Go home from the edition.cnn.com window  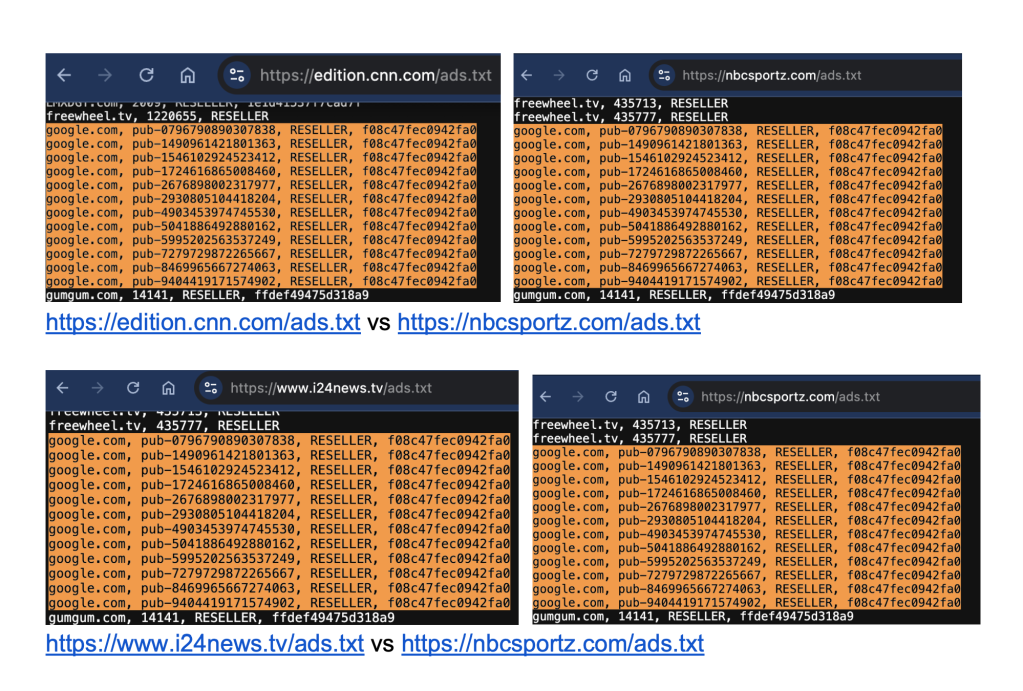point(187,75)
